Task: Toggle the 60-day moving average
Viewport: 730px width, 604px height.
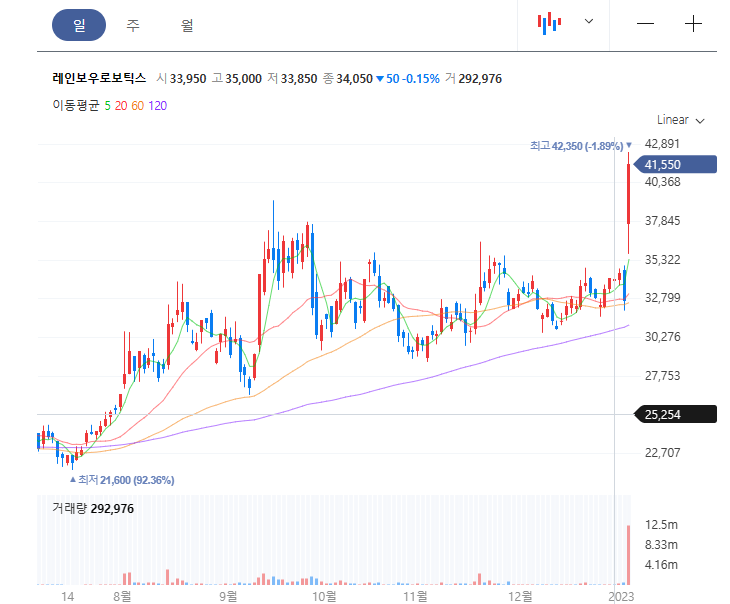Action: [x=137, y=106]
